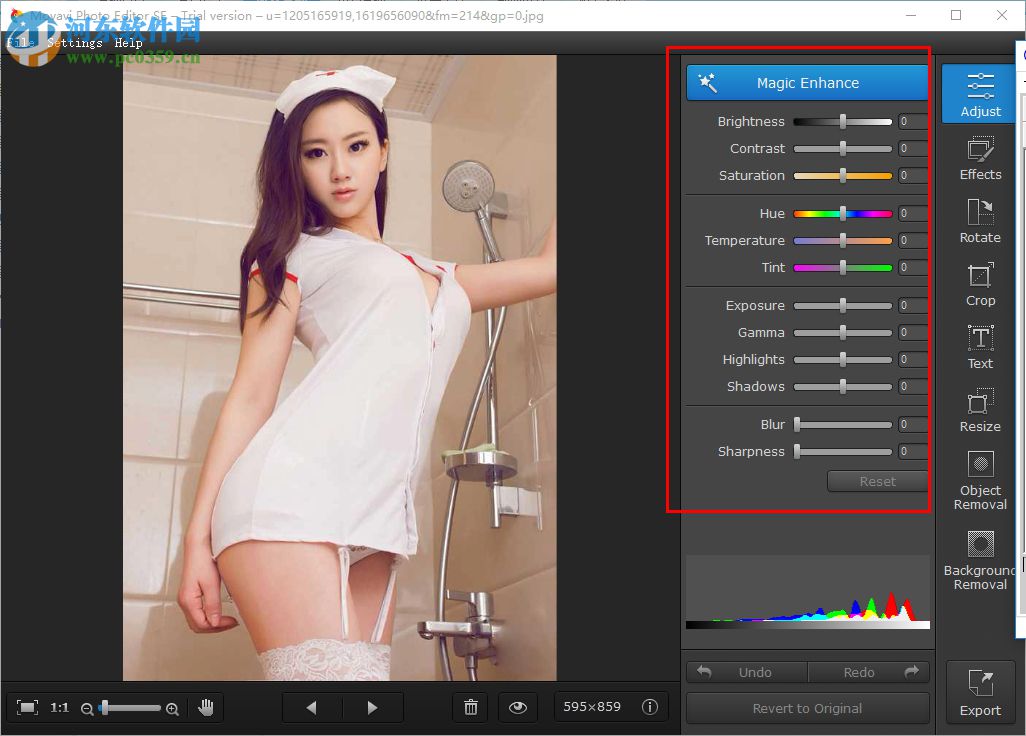
Task: Open the File menu
Action: [x=18, y=42]
